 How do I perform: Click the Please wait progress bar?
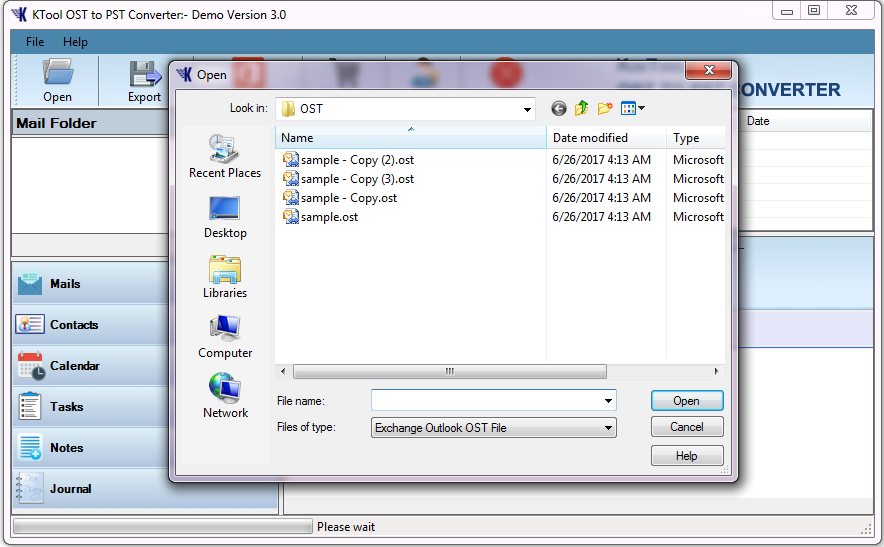click(162, 527)
